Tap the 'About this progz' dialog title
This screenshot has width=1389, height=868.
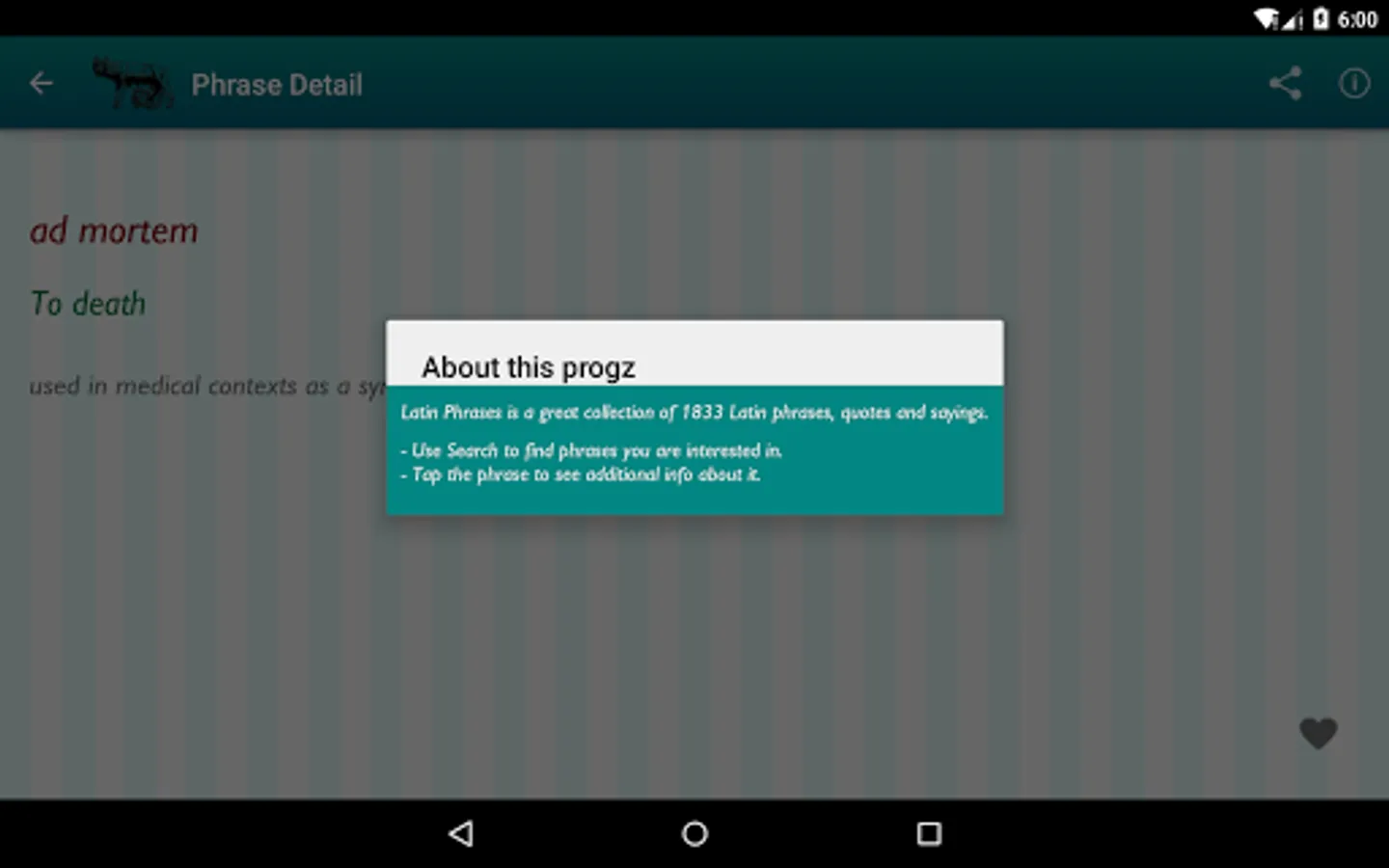click(x=529, y=367)
